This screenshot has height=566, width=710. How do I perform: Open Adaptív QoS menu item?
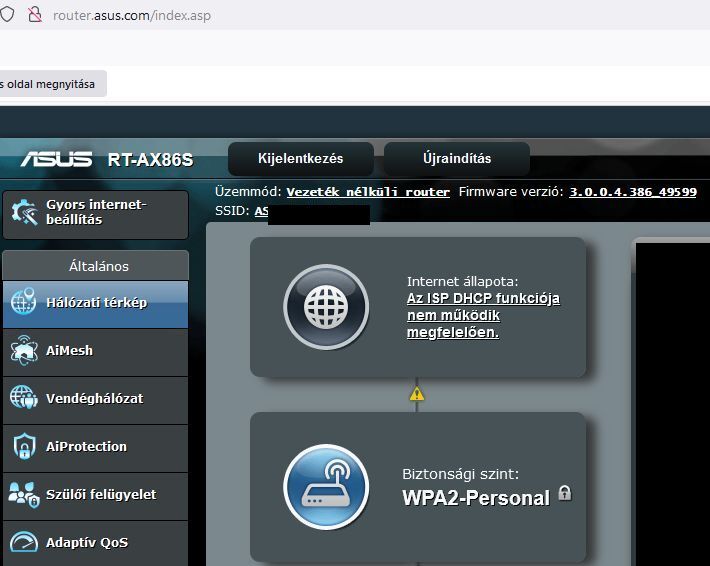click(96, 543)
